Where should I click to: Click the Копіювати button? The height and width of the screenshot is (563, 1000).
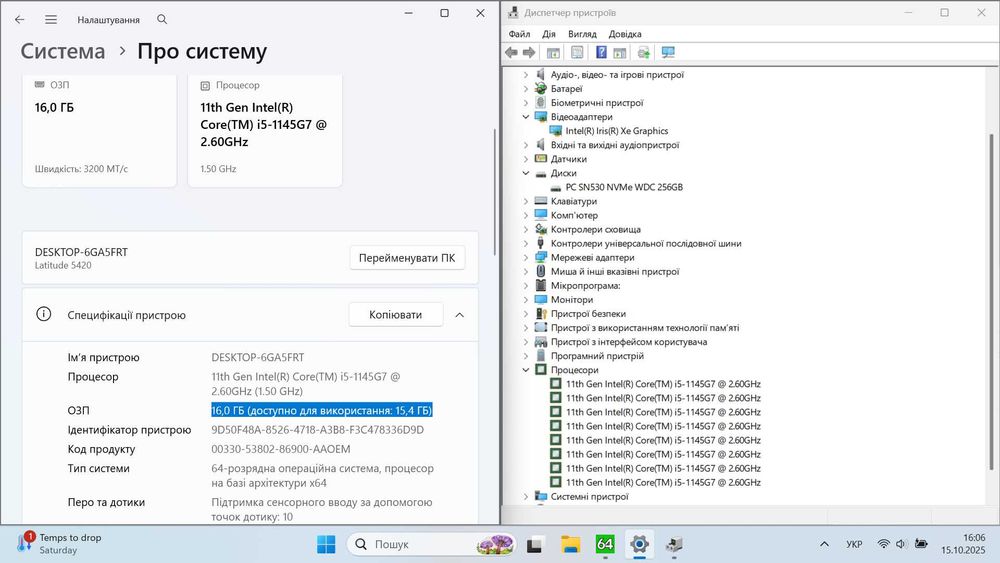point(395,314)
